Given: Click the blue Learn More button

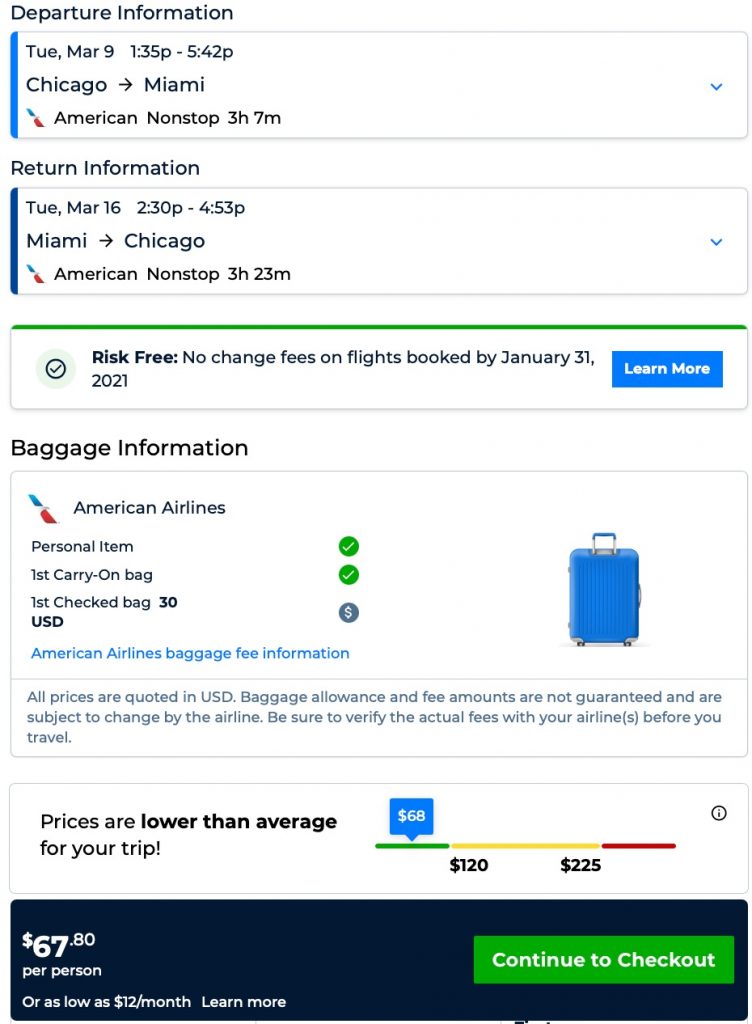Looking at the screenshot, I should pyautogui.click(x=666, y=369).
